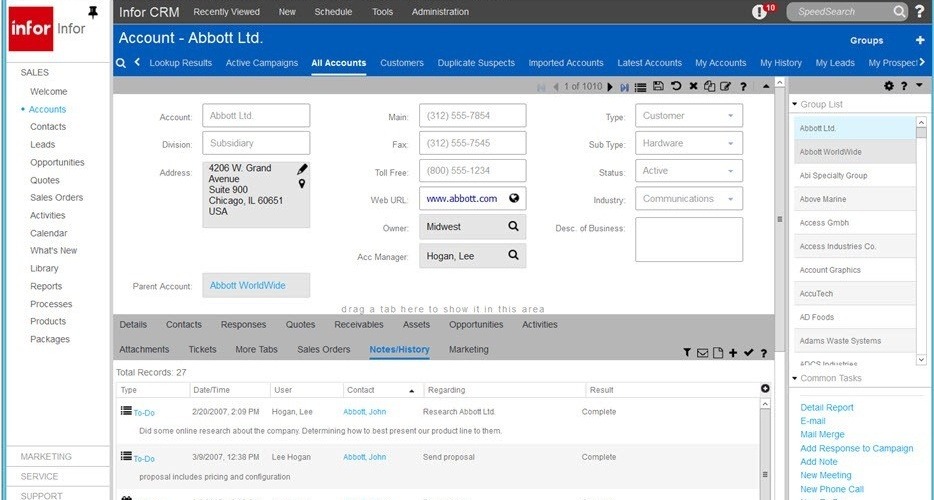Open the Sub Type dropdown showing Hardware

tap(689, 143)
